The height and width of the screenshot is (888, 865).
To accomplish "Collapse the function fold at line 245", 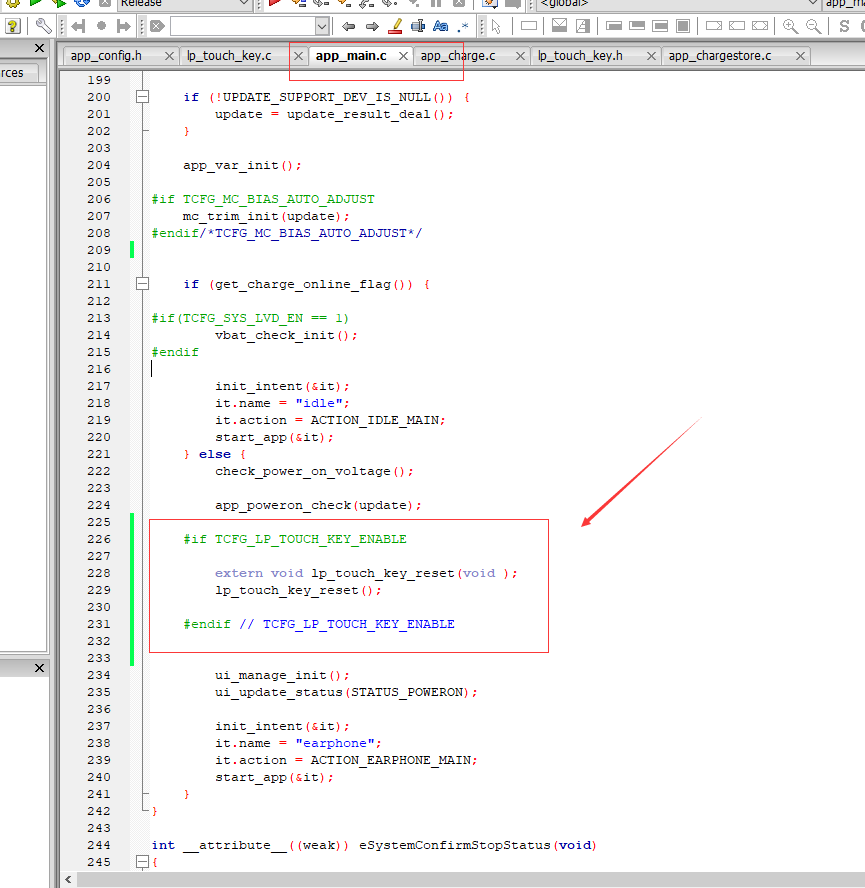I will pos(143,862).
